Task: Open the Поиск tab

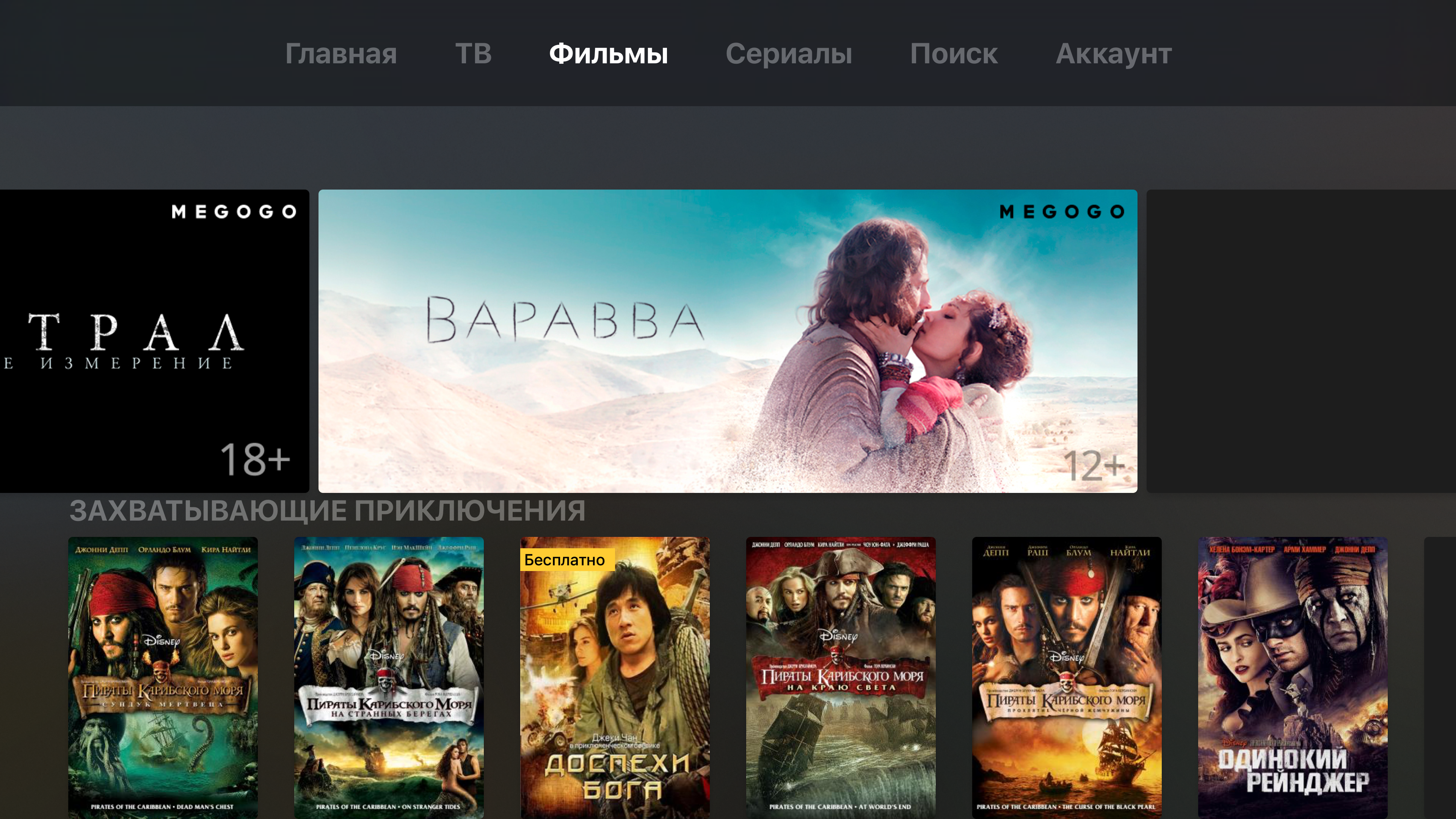Action: coord(954,54)
